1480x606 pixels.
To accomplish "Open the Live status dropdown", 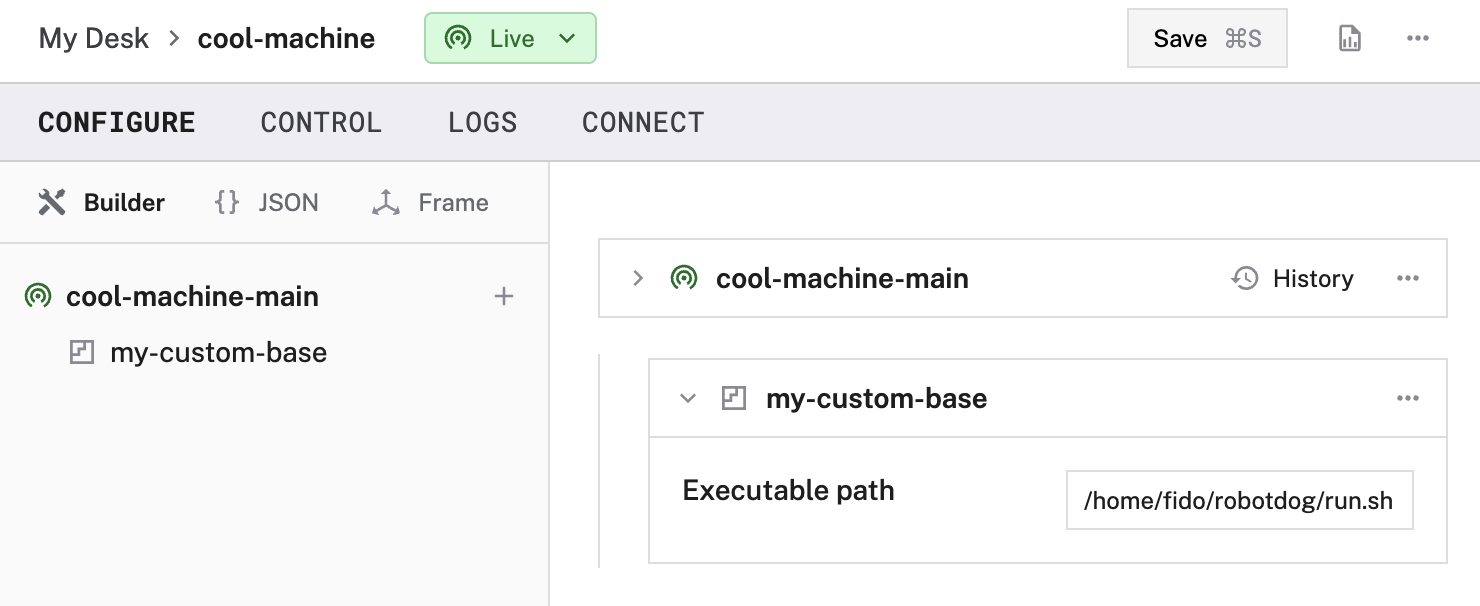I will point(567,38).
